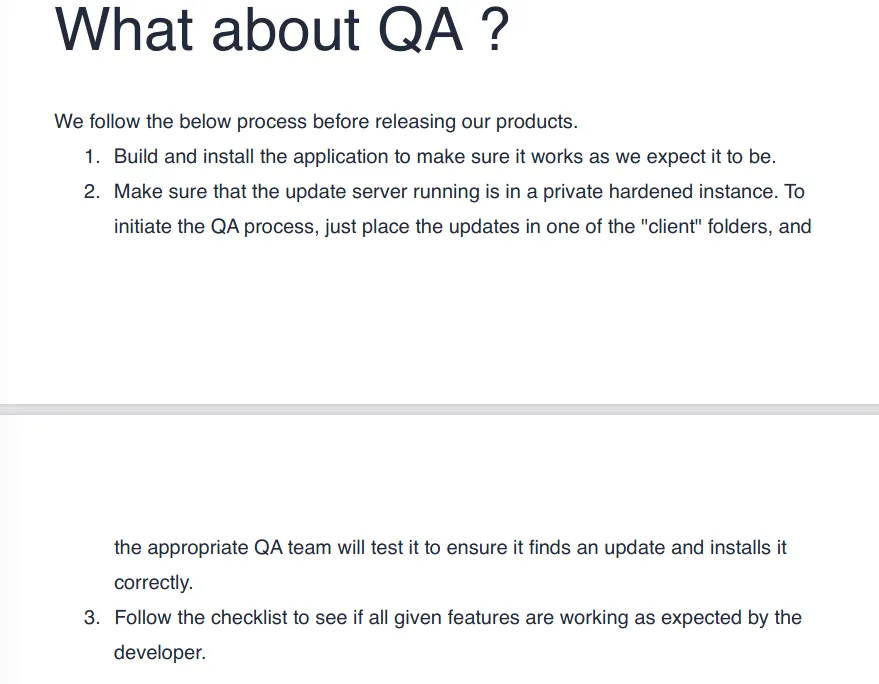
Task: Click the list number "2."
Action: pyautogui.click(x=92, y=192)
